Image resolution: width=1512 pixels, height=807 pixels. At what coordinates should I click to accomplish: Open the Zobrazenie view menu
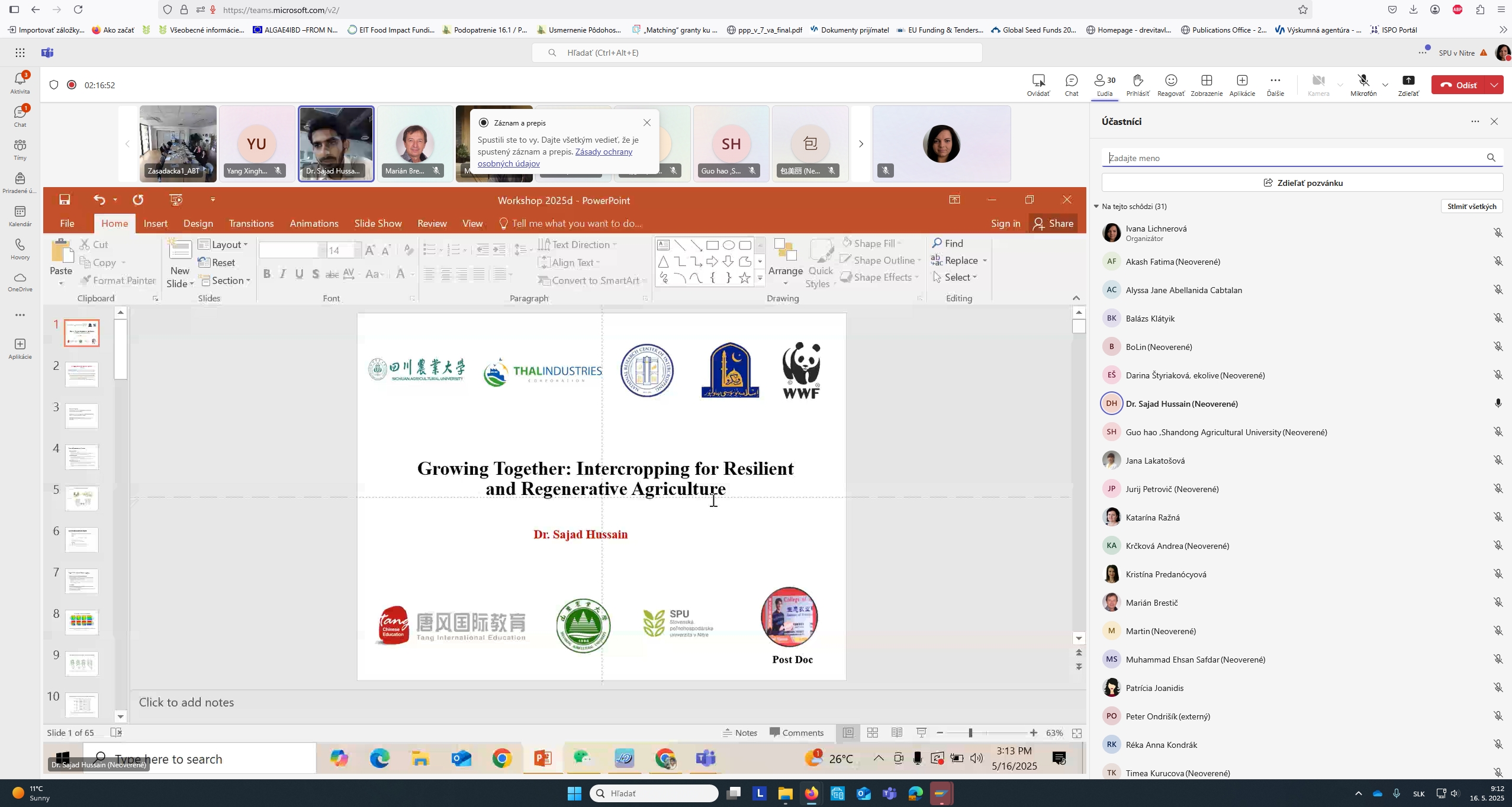pyautogui.click(x=1206, y=85)
